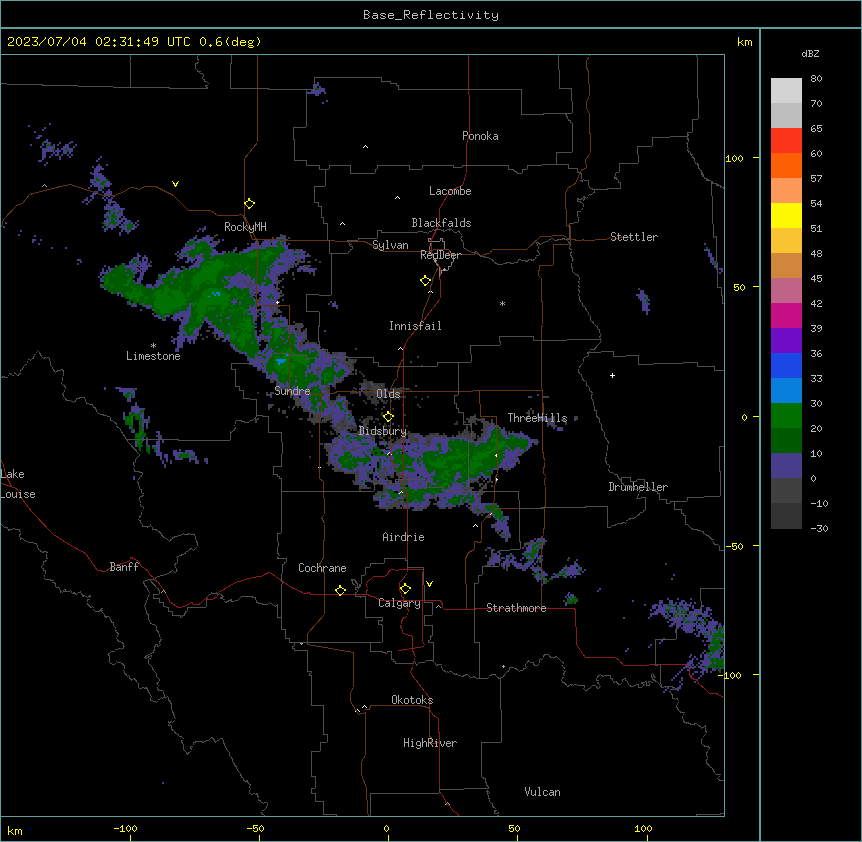Click the -30 value in dBZ legend

coord(819,529)
